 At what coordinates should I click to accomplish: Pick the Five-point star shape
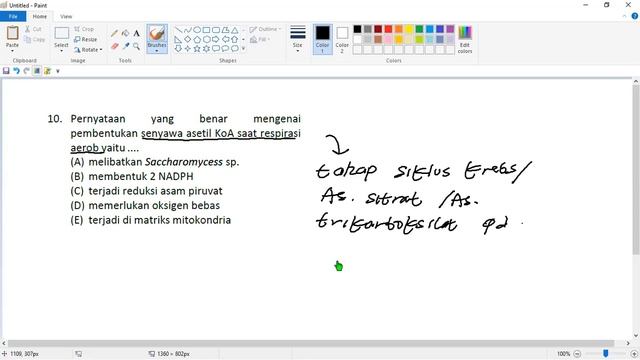coord(197,49)
